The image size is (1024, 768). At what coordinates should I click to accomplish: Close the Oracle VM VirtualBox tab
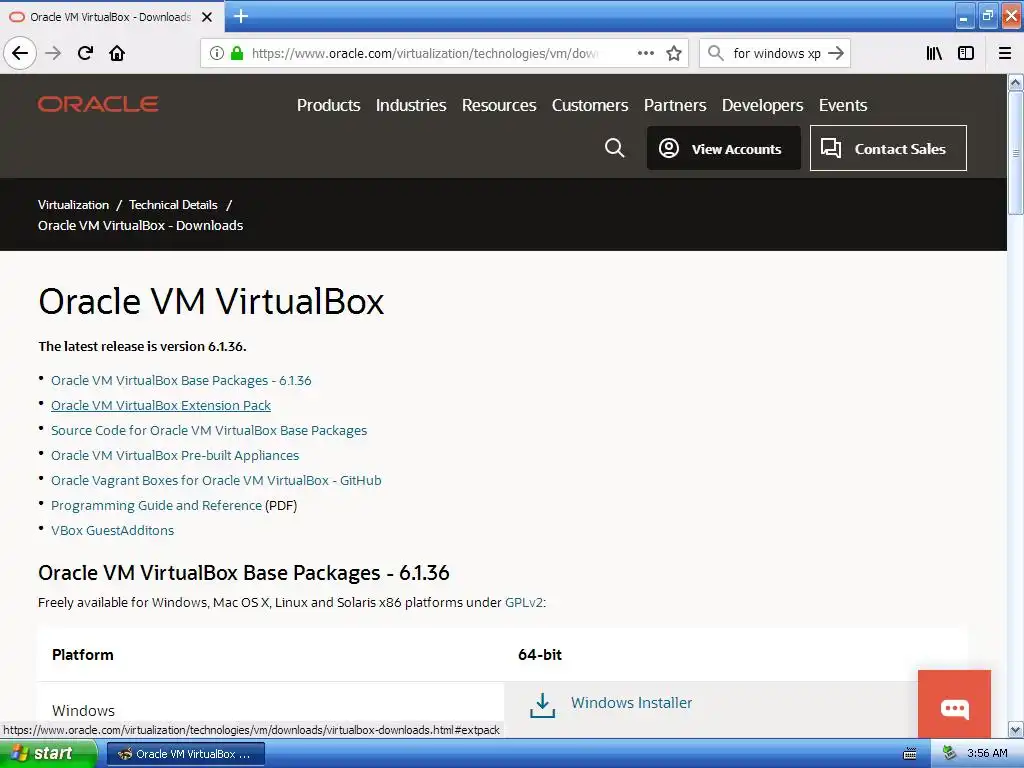[x=206, y=17]
